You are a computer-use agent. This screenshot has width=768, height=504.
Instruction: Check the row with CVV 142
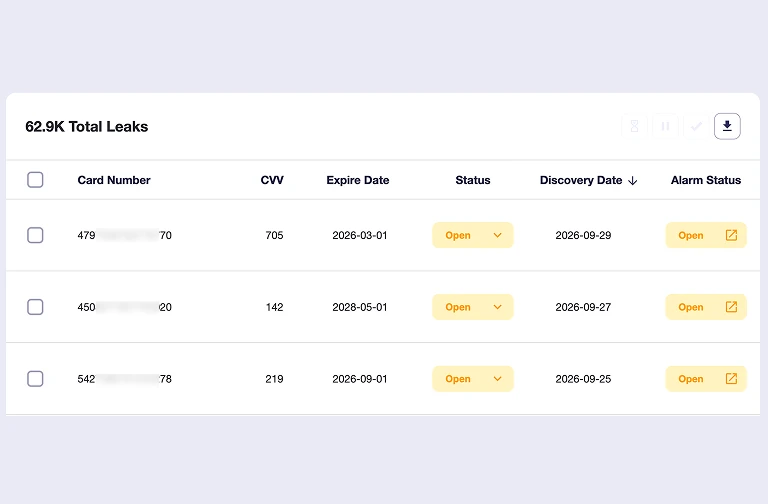point(35,307)
